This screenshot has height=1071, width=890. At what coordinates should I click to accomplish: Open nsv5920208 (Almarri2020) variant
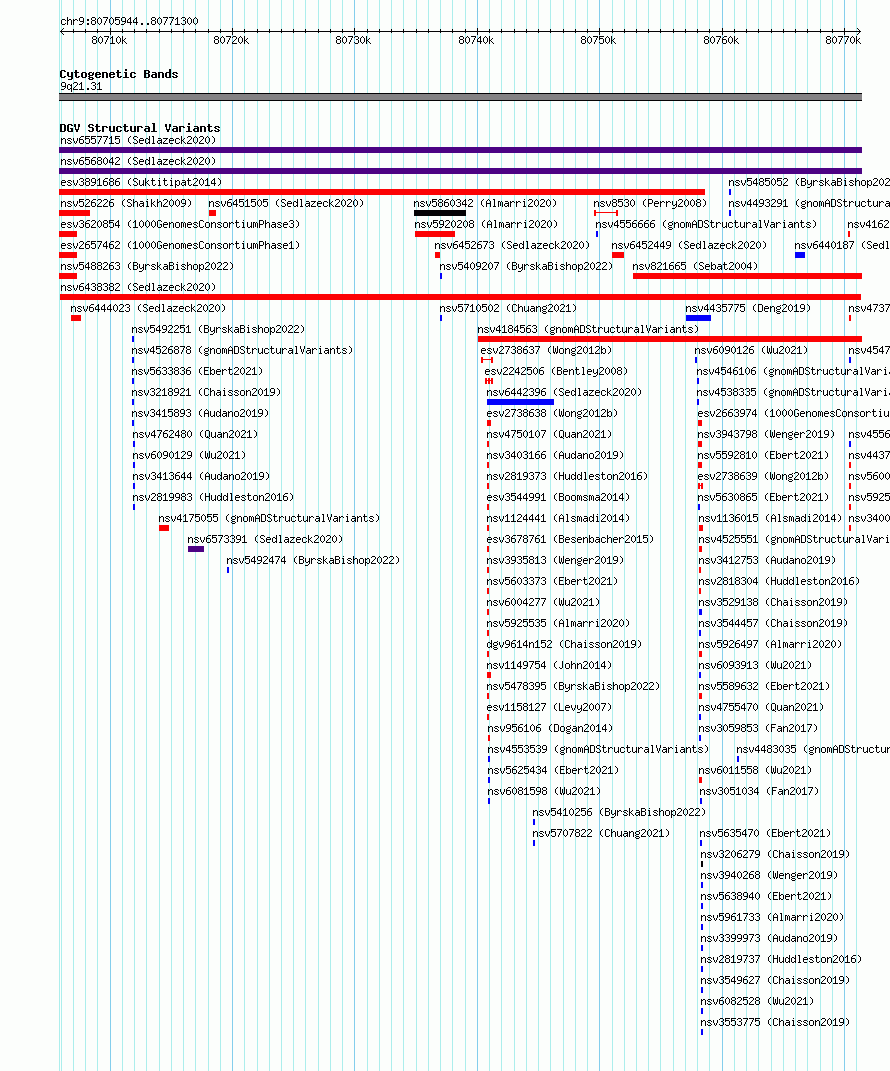point(486,224)
